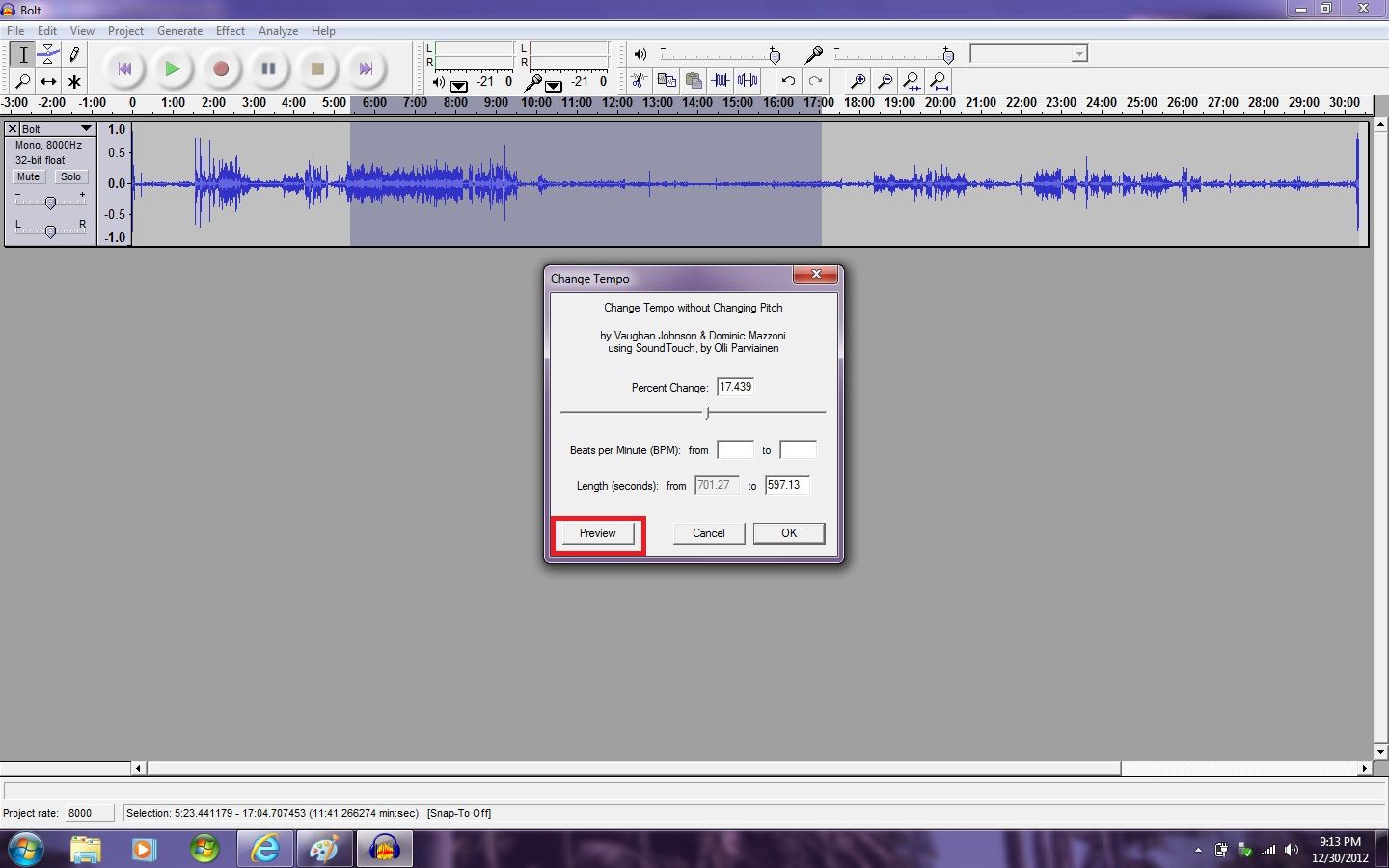The image size is (1389, 868).
Task: Mute the Bolt track
Action: click(x=28, y=176)
